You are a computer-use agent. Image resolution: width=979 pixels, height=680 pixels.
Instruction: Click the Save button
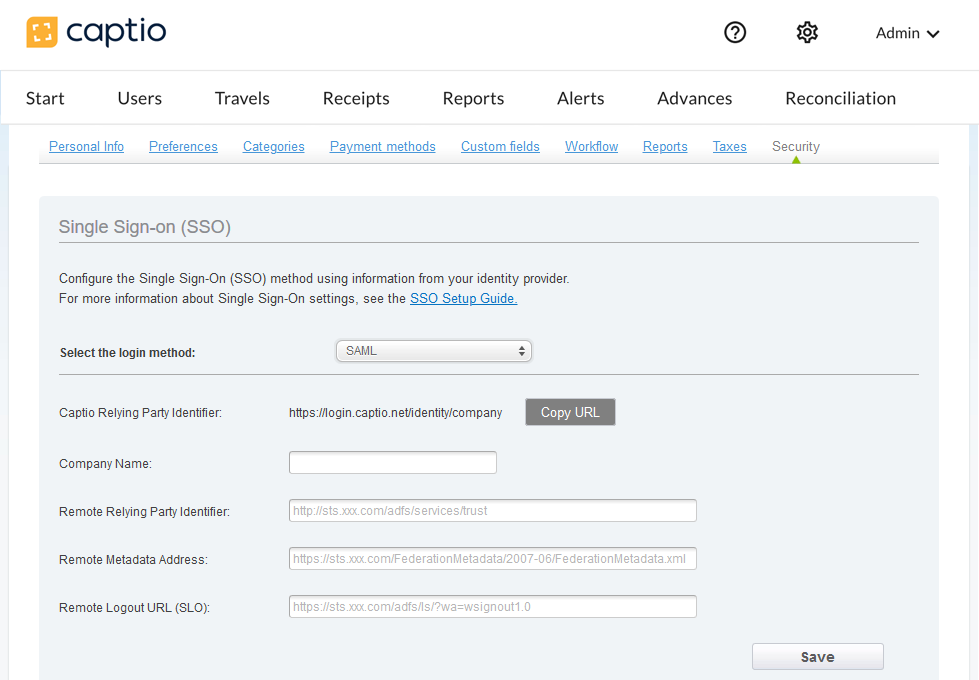(817, 657)
